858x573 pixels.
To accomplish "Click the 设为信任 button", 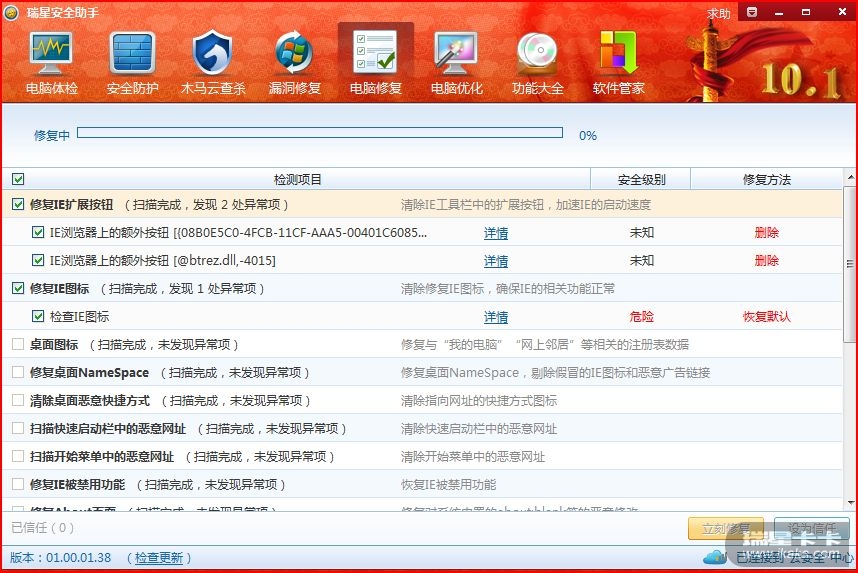I will tap(812, 528).
